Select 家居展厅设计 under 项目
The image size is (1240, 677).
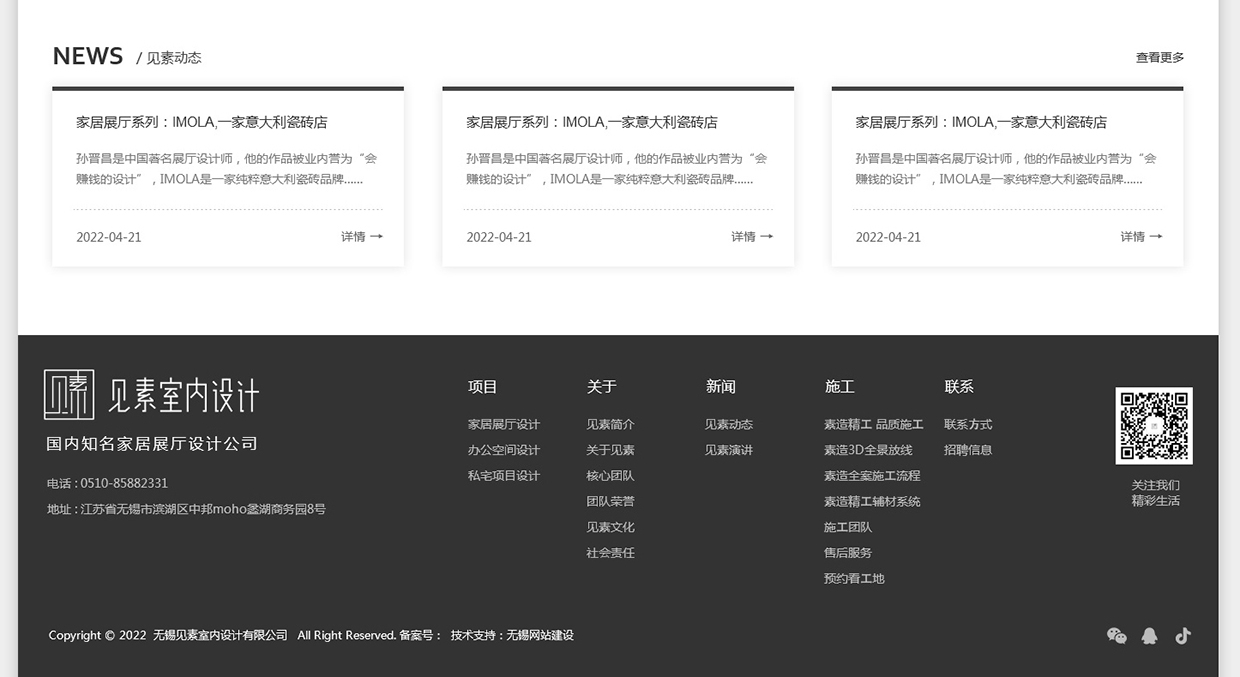[504, 425]
